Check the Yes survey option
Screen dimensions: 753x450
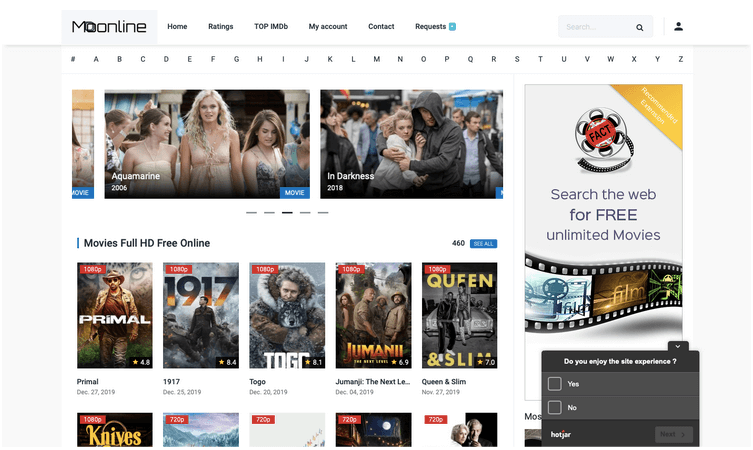555,384
